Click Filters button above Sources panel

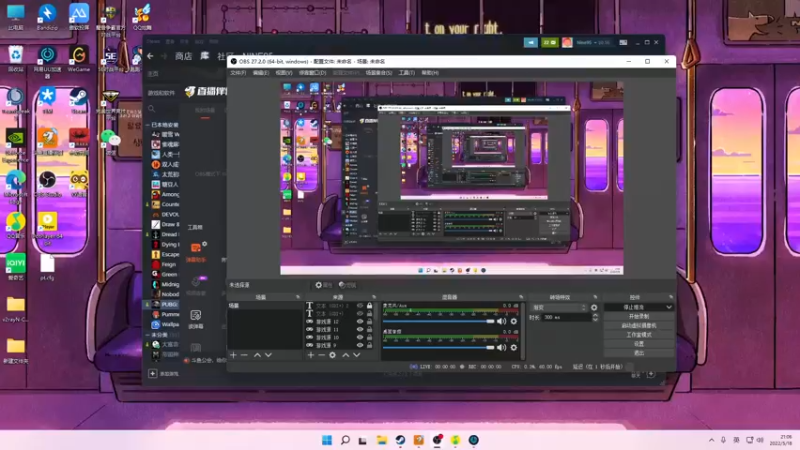(347, 285)
